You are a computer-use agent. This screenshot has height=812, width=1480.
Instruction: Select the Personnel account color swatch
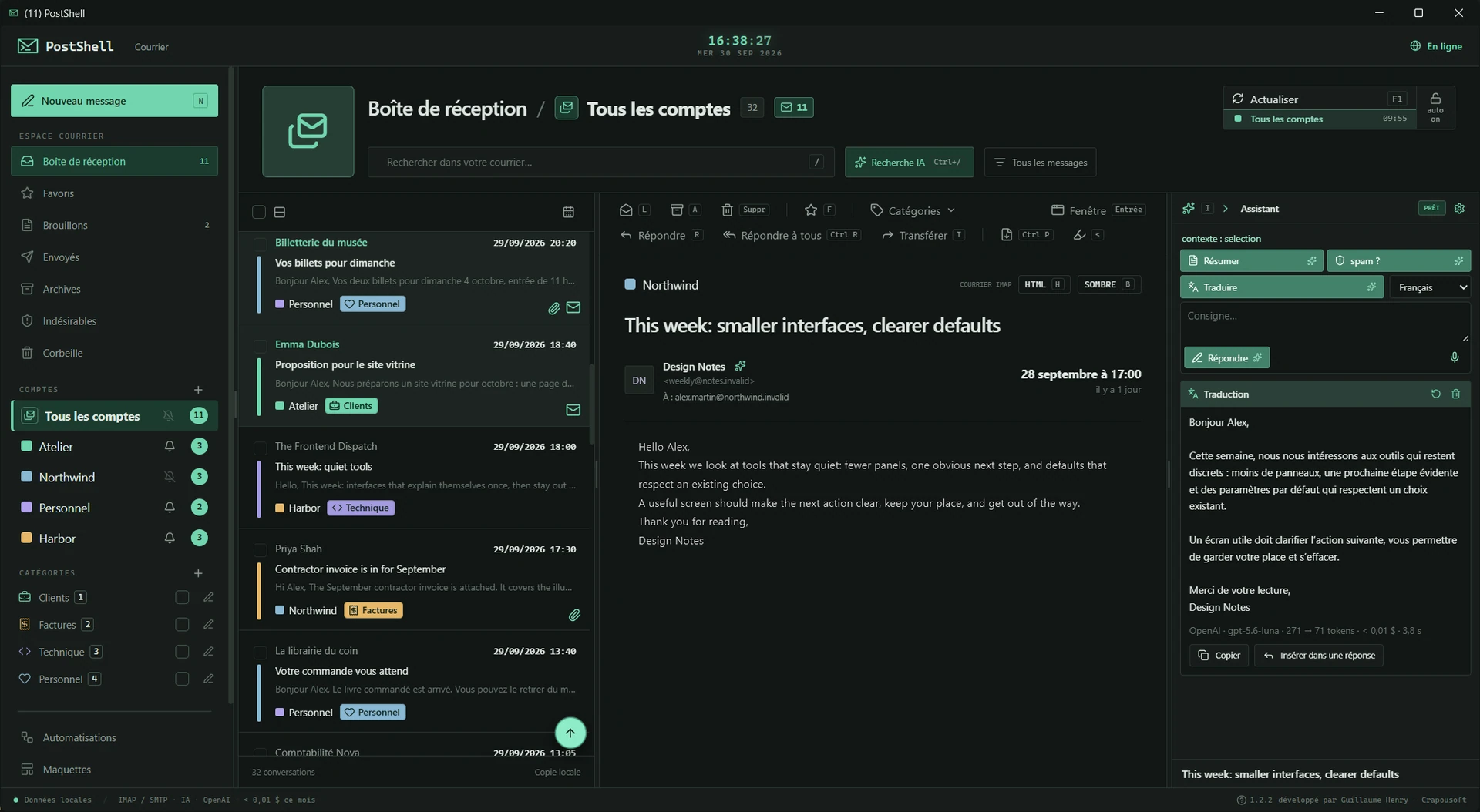click(x=26, y=508)
